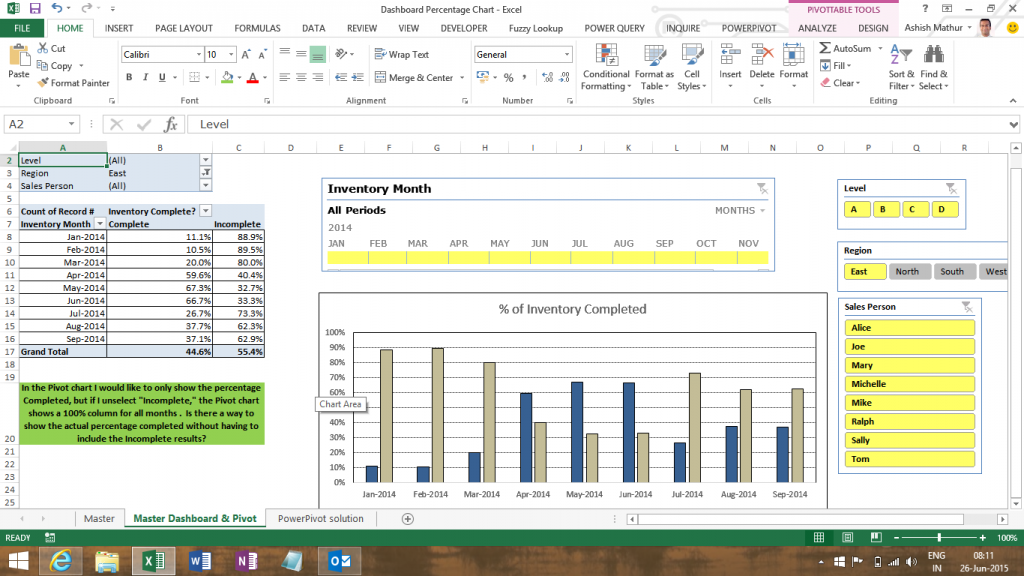Click the Format cells icon

click(793, 56)
